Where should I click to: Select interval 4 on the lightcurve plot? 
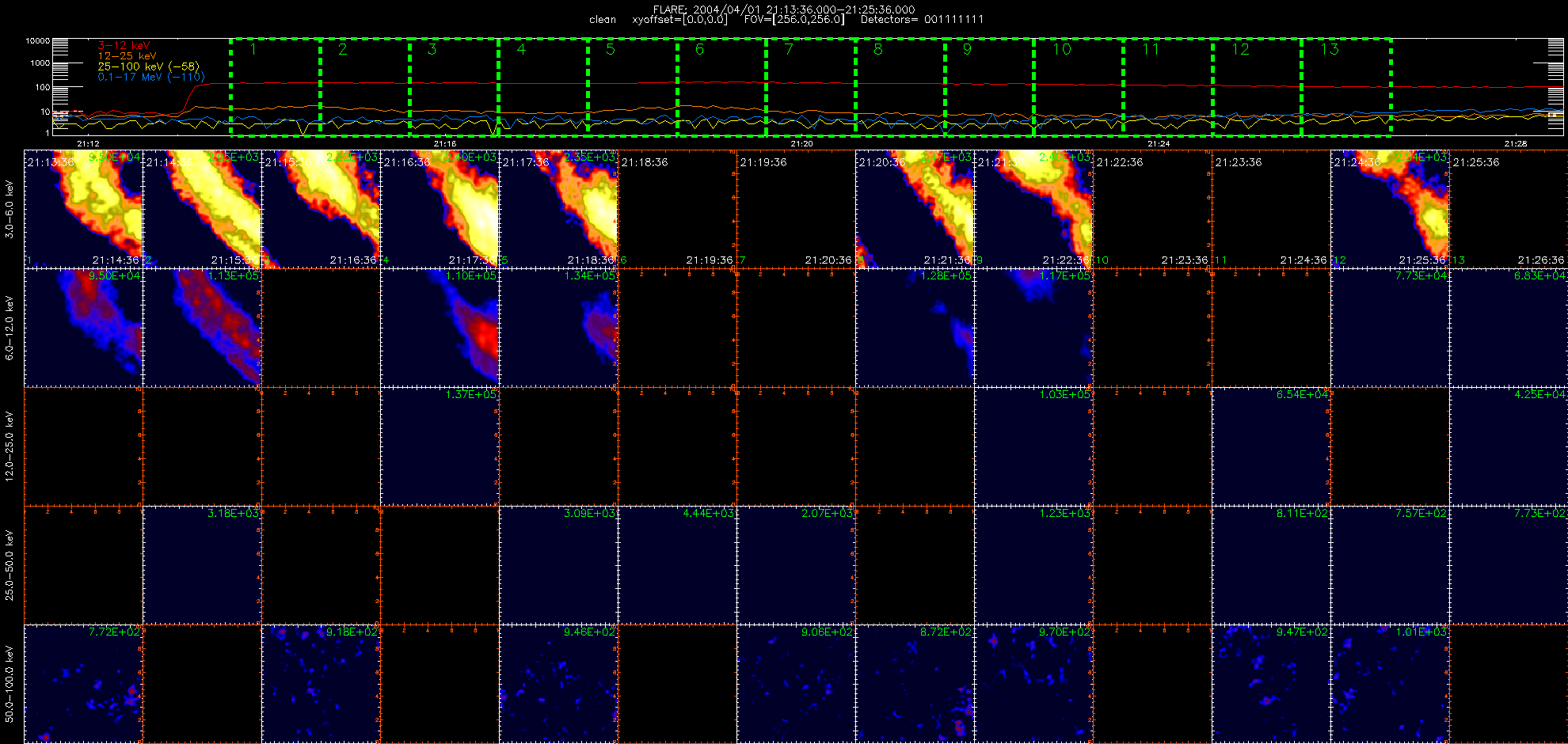coord(543,87)
